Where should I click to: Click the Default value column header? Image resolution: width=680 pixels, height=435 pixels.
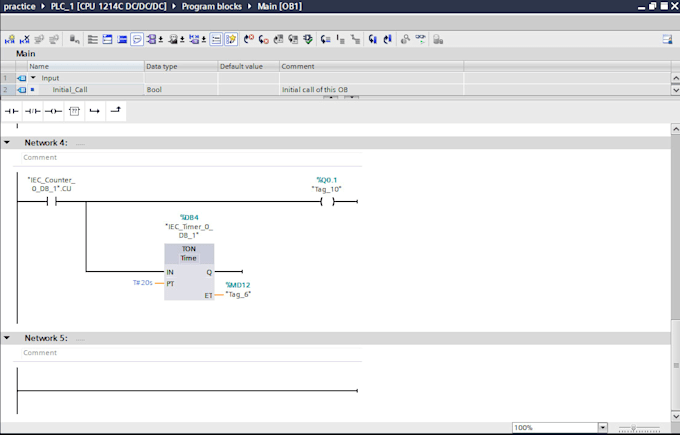[x=248, y=66]
